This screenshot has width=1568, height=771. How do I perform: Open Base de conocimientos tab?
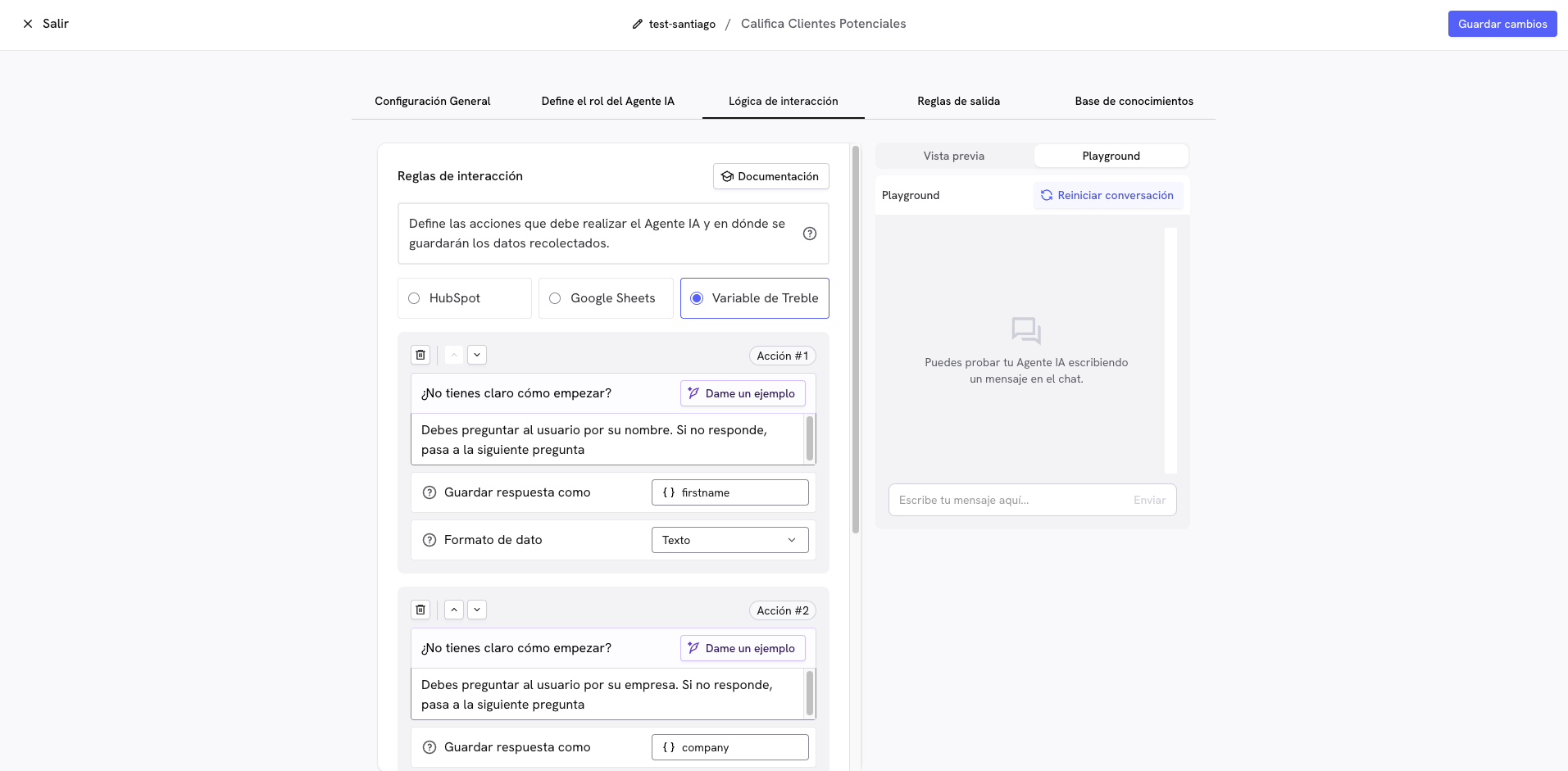[1134, 101]
